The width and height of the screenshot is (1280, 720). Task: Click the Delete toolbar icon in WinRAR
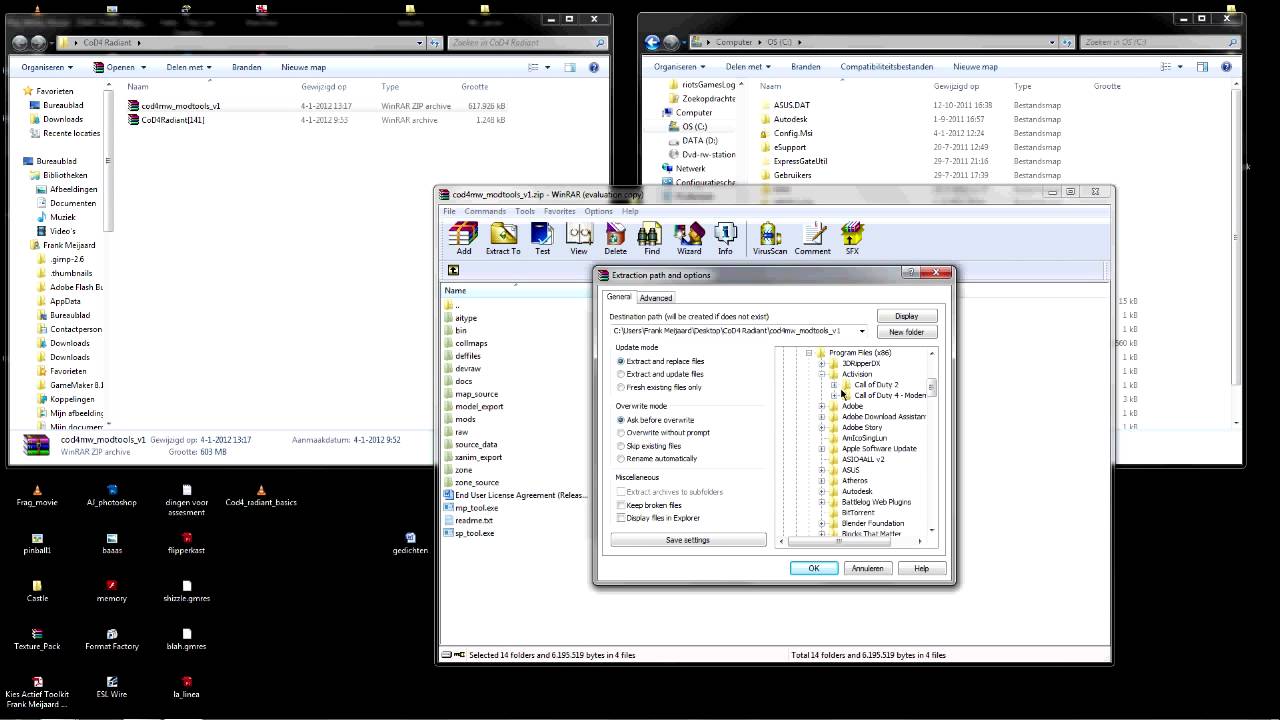coord(615,238)
